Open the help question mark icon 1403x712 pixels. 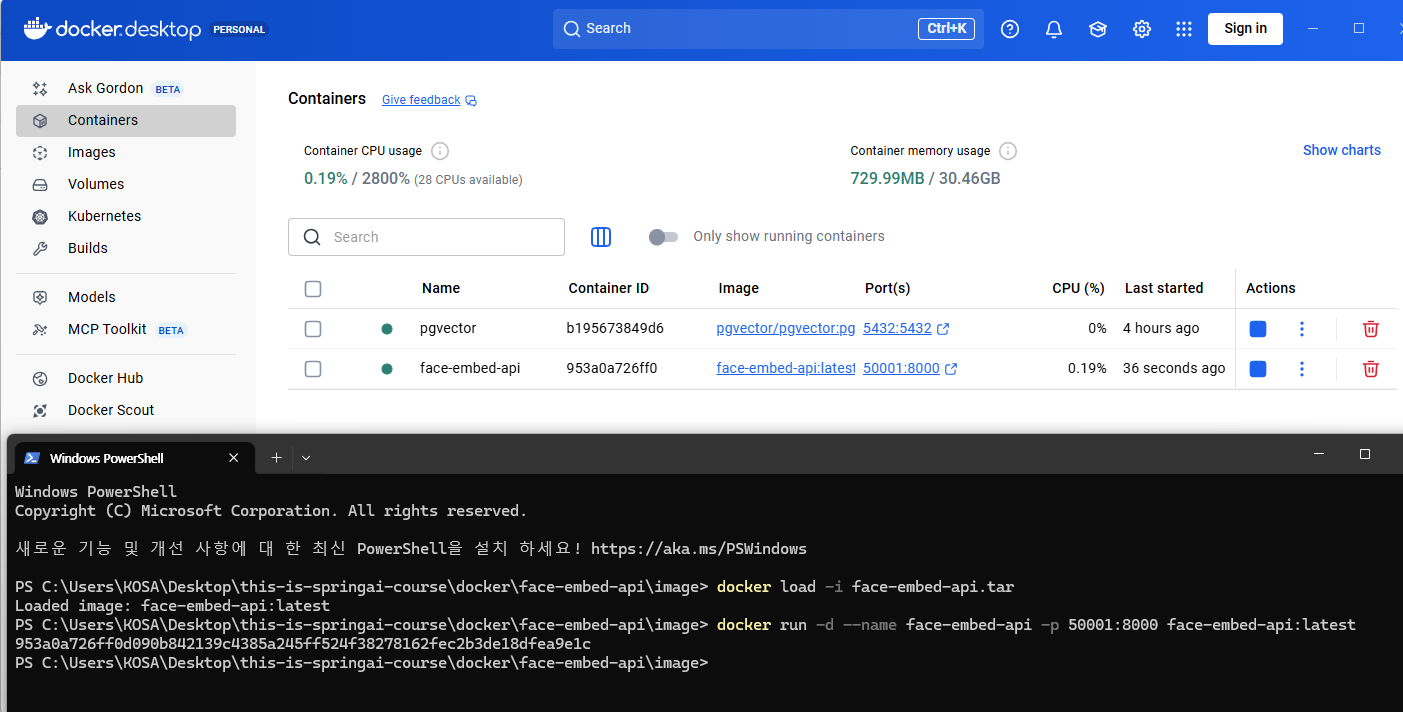tap(1010, 29)
